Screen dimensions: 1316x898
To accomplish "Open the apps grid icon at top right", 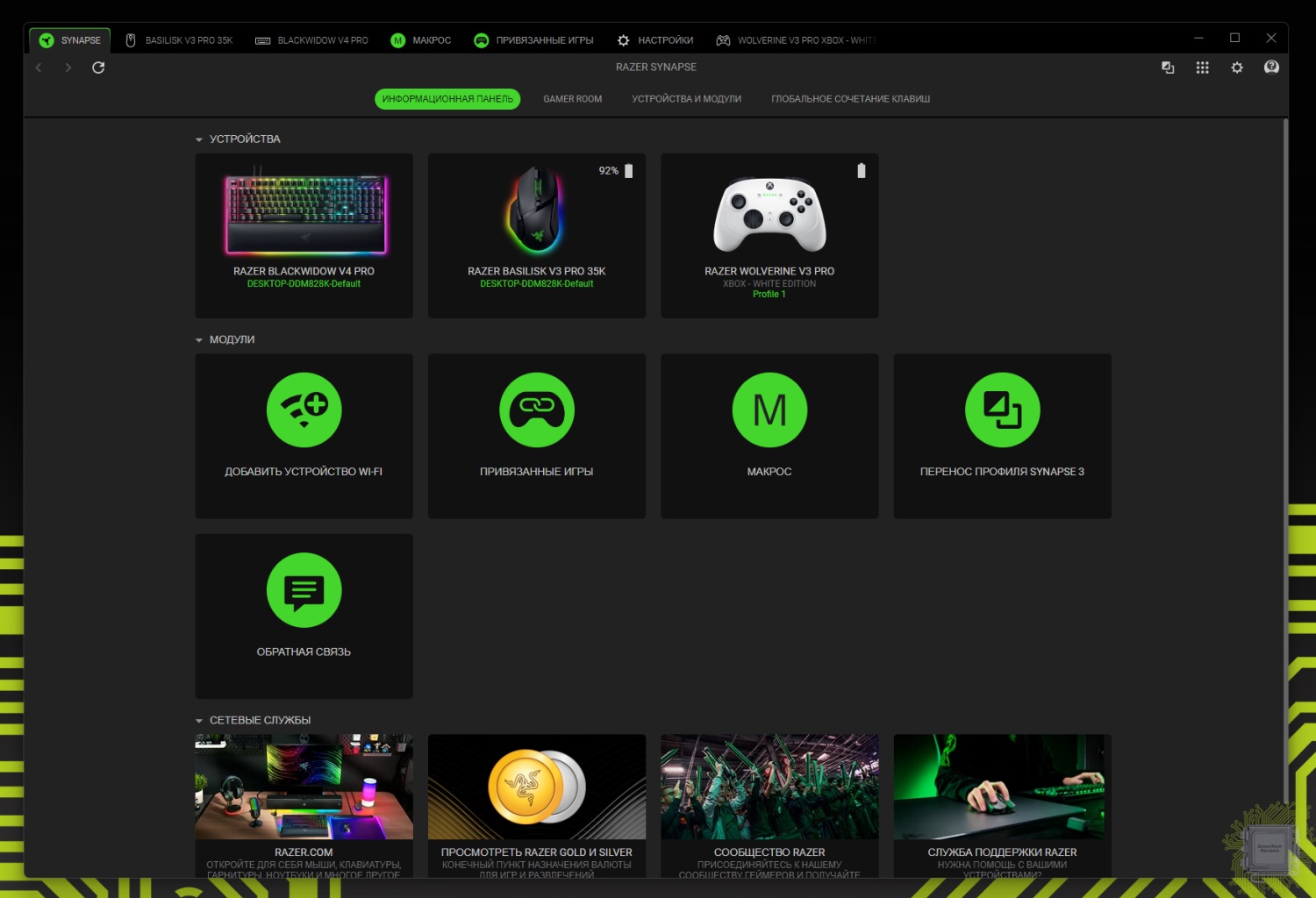I will coord(1202,68).
